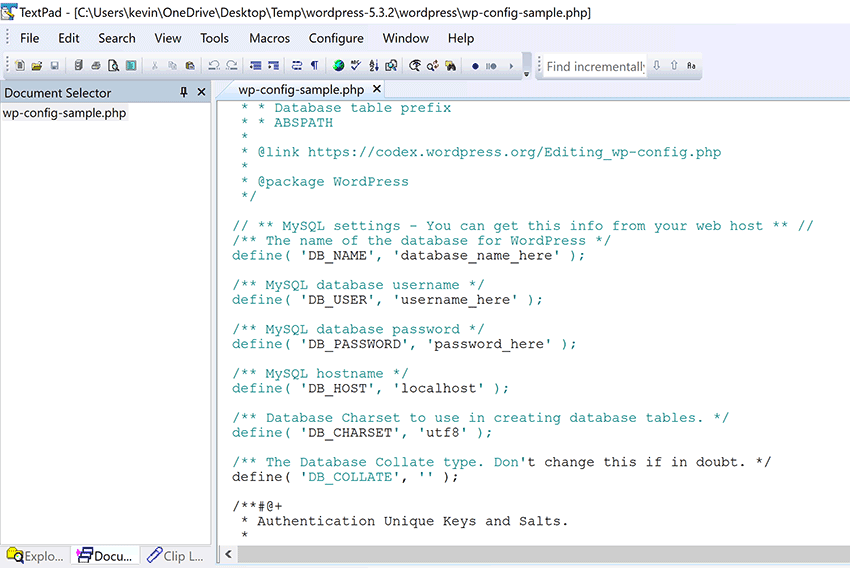The image size is (850, 568).
Task: Open the Window menu
Action: click(405, 38)
